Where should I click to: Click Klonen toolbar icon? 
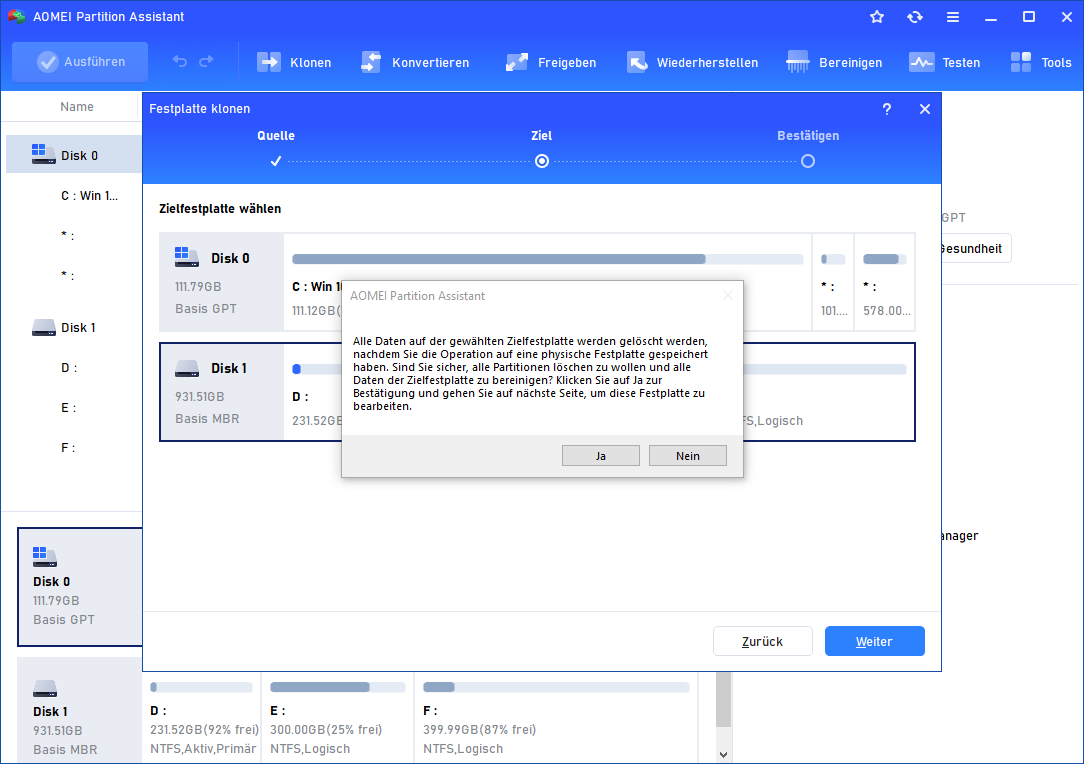pyautogui.click(x=268, y=62)
